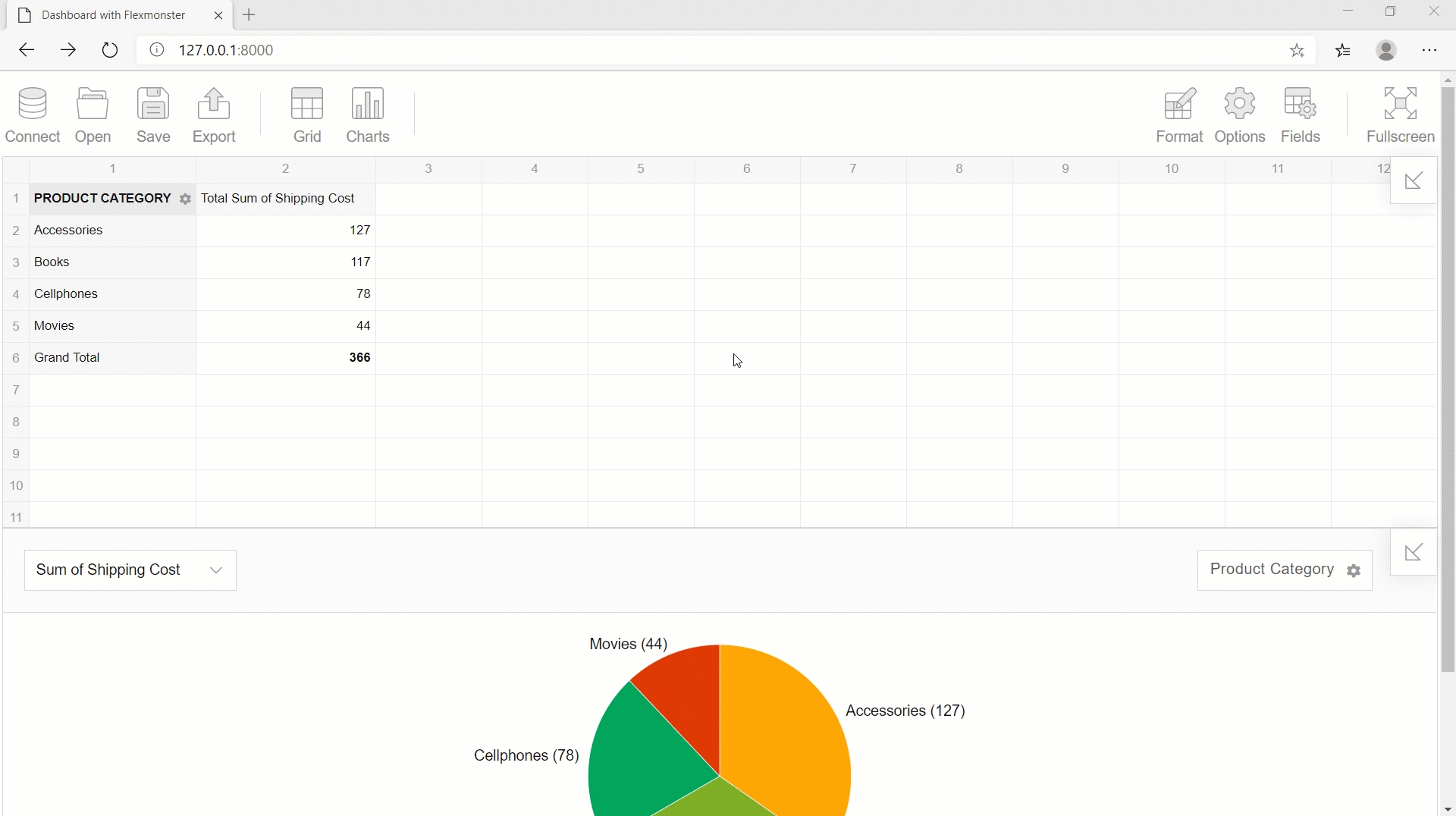Screen dimensions: 1456x816
Task: Open the Export menu in toolbar
Action: click(x=215, y=115)
